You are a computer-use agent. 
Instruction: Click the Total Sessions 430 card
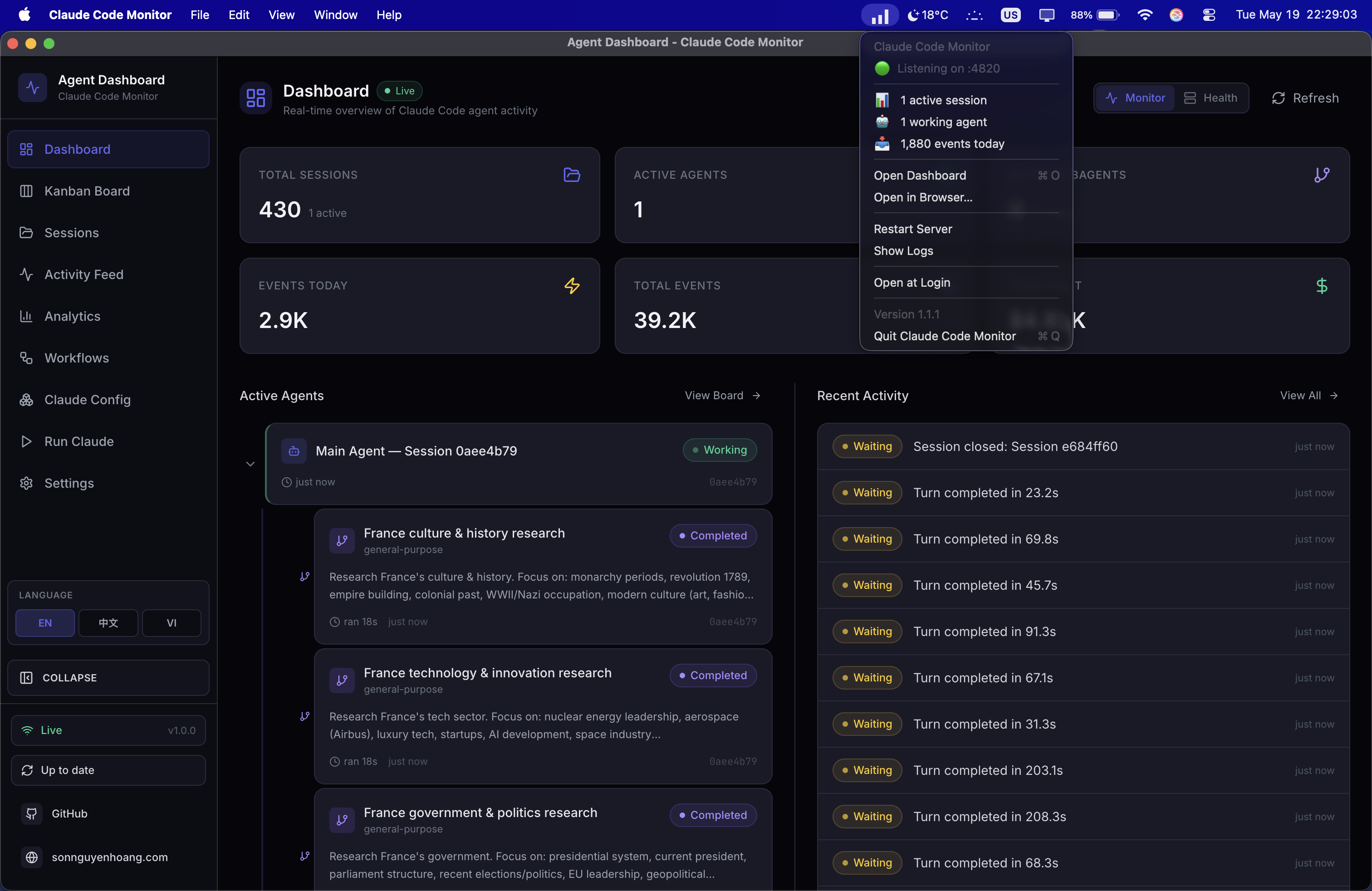point(420,195)
